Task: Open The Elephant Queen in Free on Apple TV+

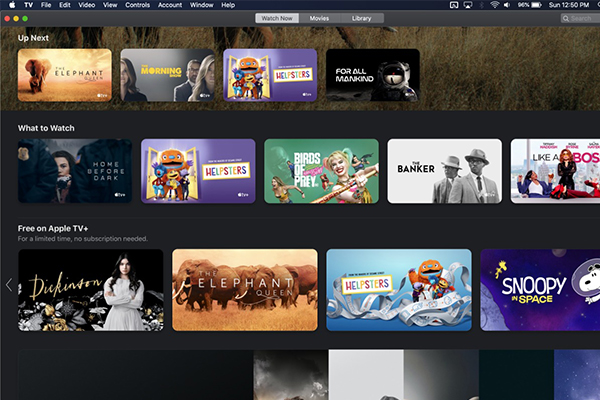Action: coord(245,290)
